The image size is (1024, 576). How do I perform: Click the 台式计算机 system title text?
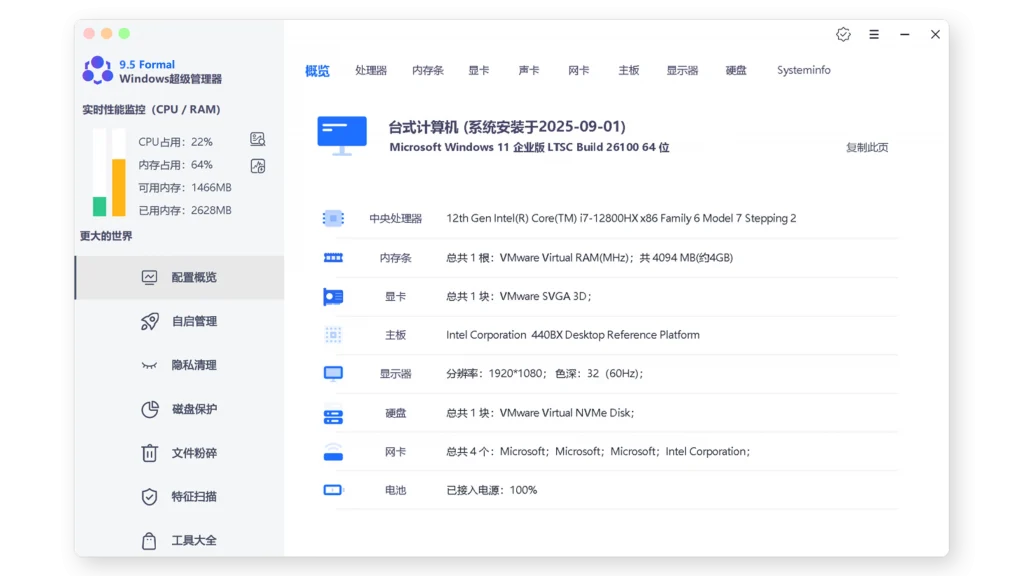507,127
